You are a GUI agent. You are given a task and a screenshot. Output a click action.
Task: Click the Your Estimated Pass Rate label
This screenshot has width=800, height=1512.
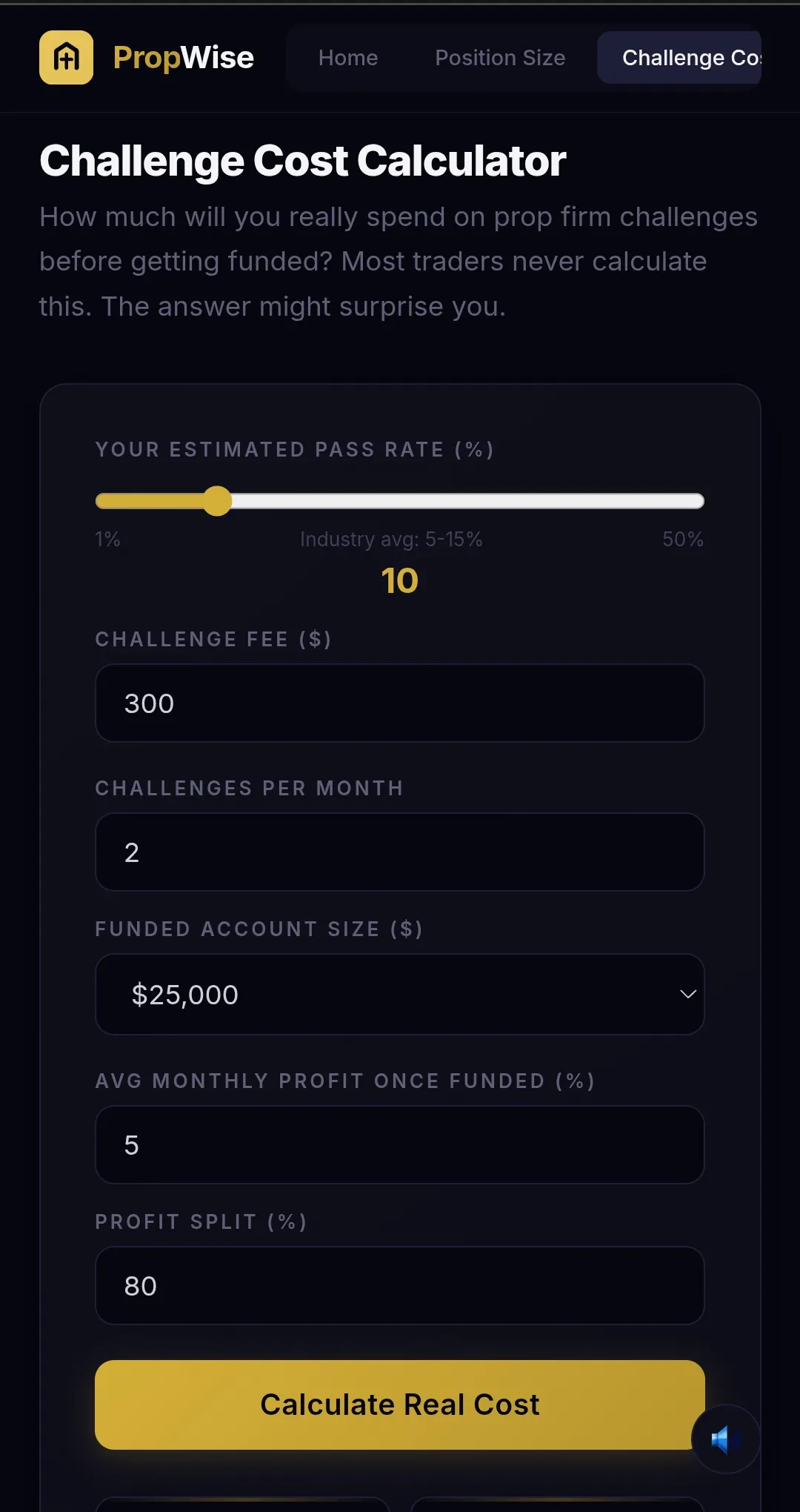pos(295,449)
